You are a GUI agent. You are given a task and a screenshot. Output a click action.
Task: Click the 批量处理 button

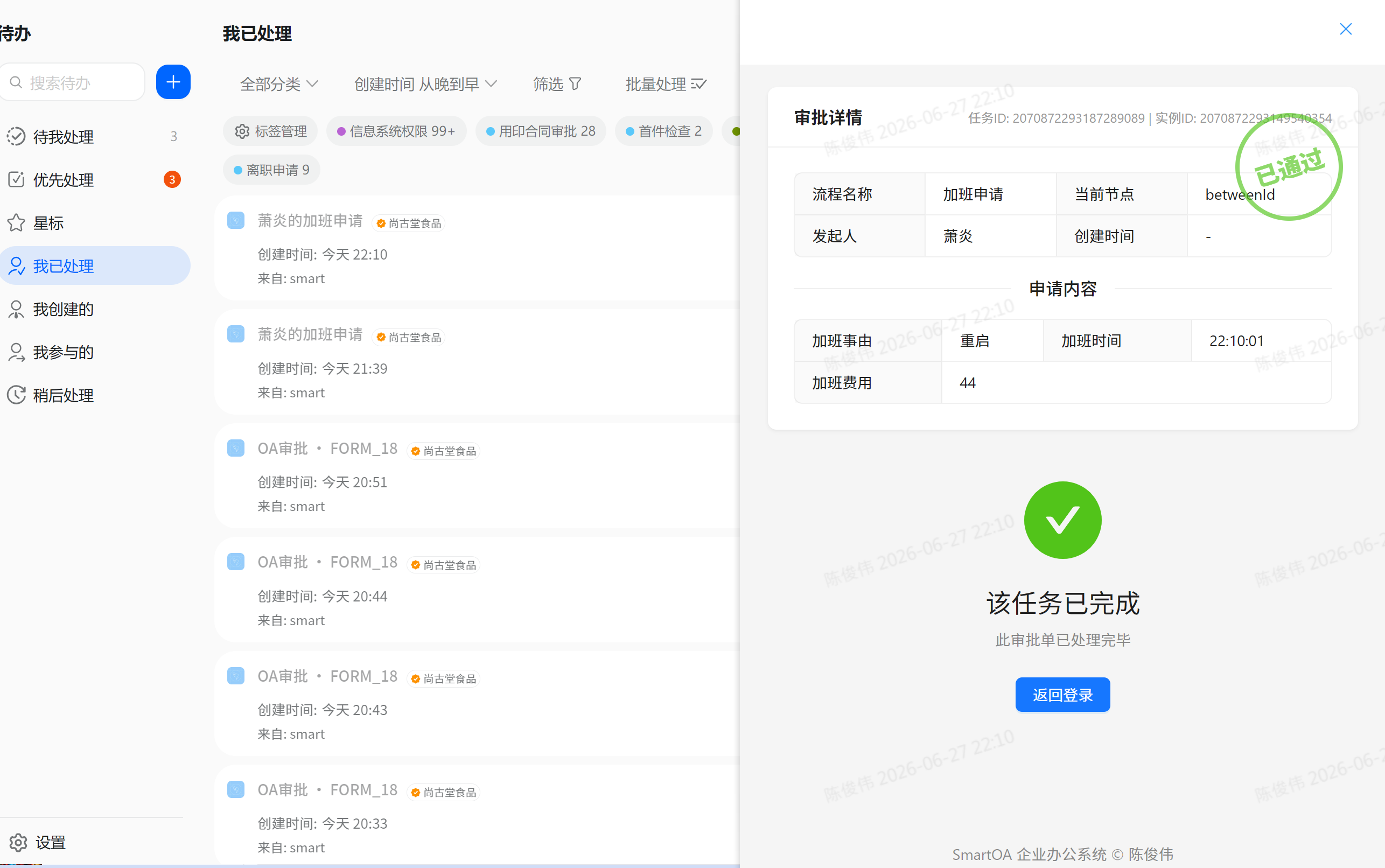coord(666,84)
